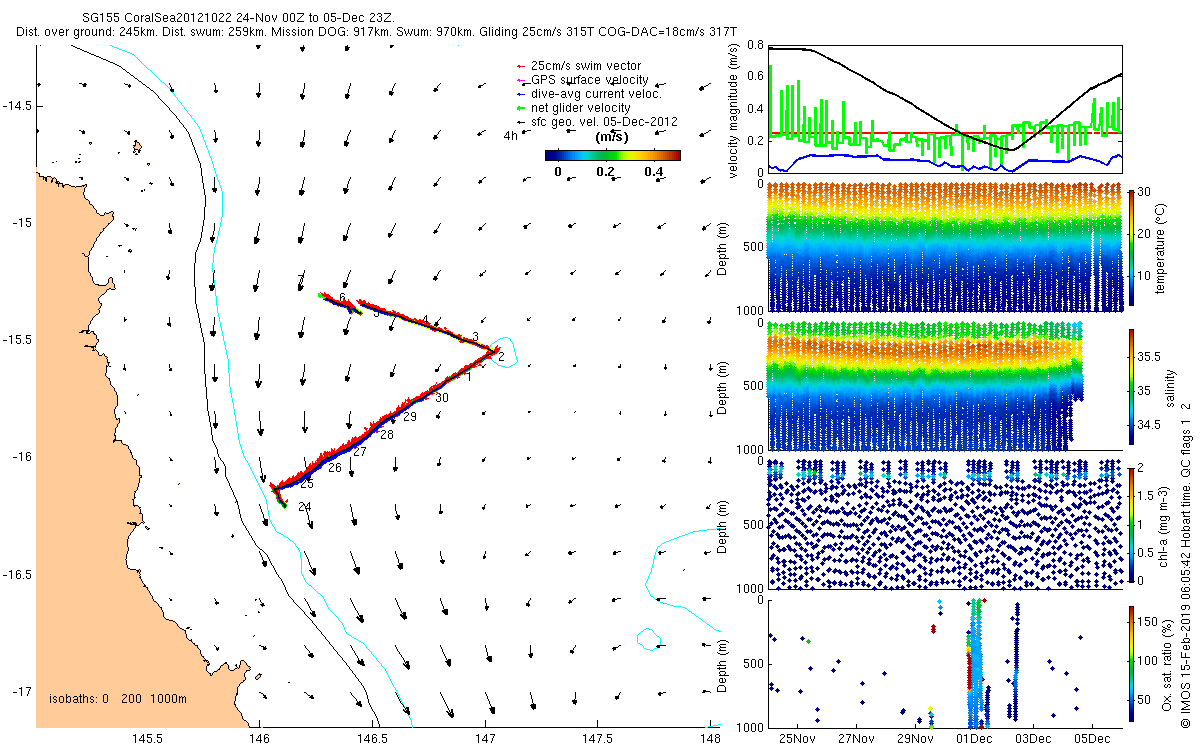Click the '05Dec' date axis label

pyautogui.click(x=1092, y=739)
